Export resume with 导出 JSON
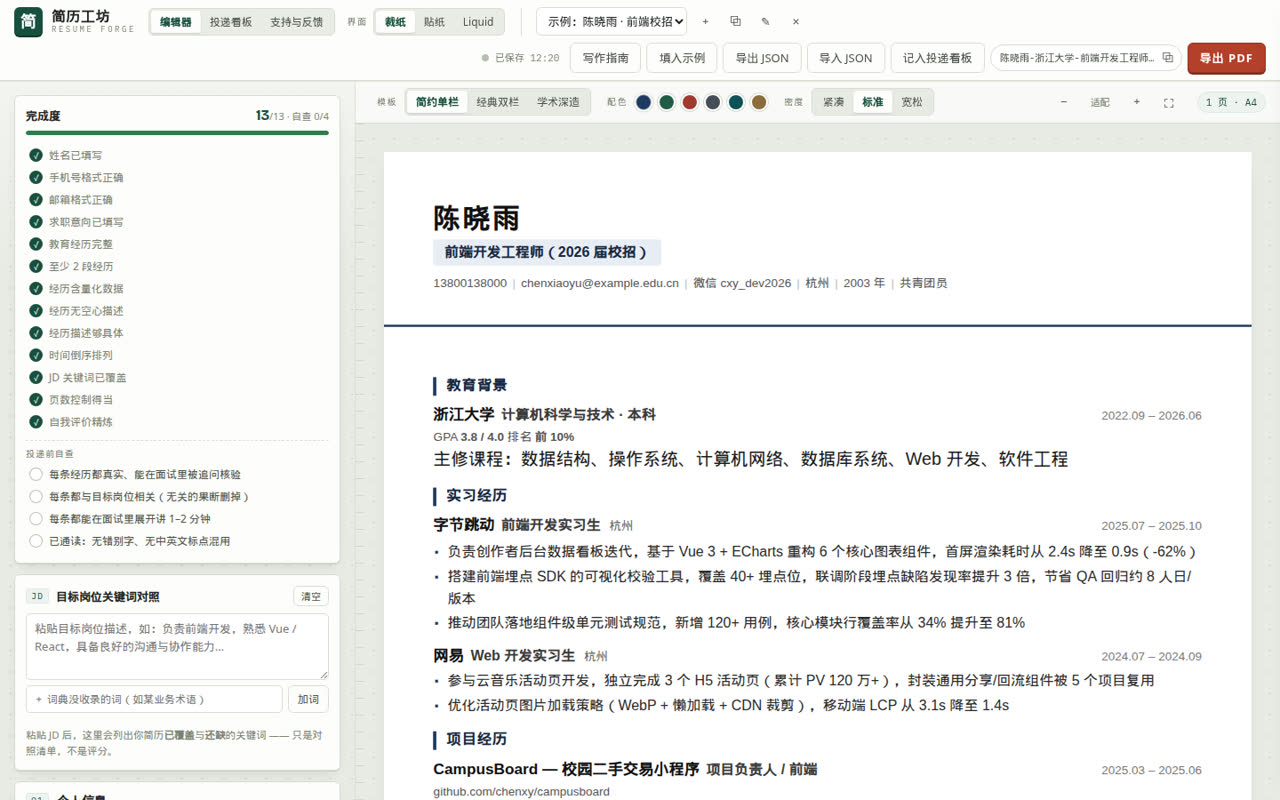 coord(762,58)
